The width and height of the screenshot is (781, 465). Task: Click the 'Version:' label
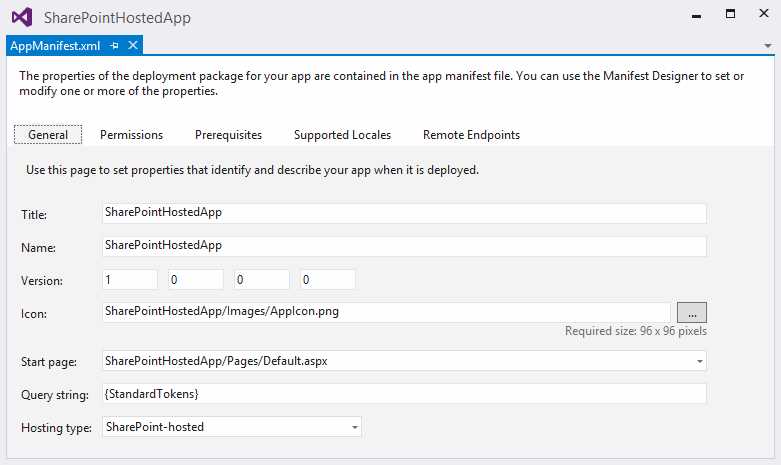pyautogui.click(x=42, y=281)
